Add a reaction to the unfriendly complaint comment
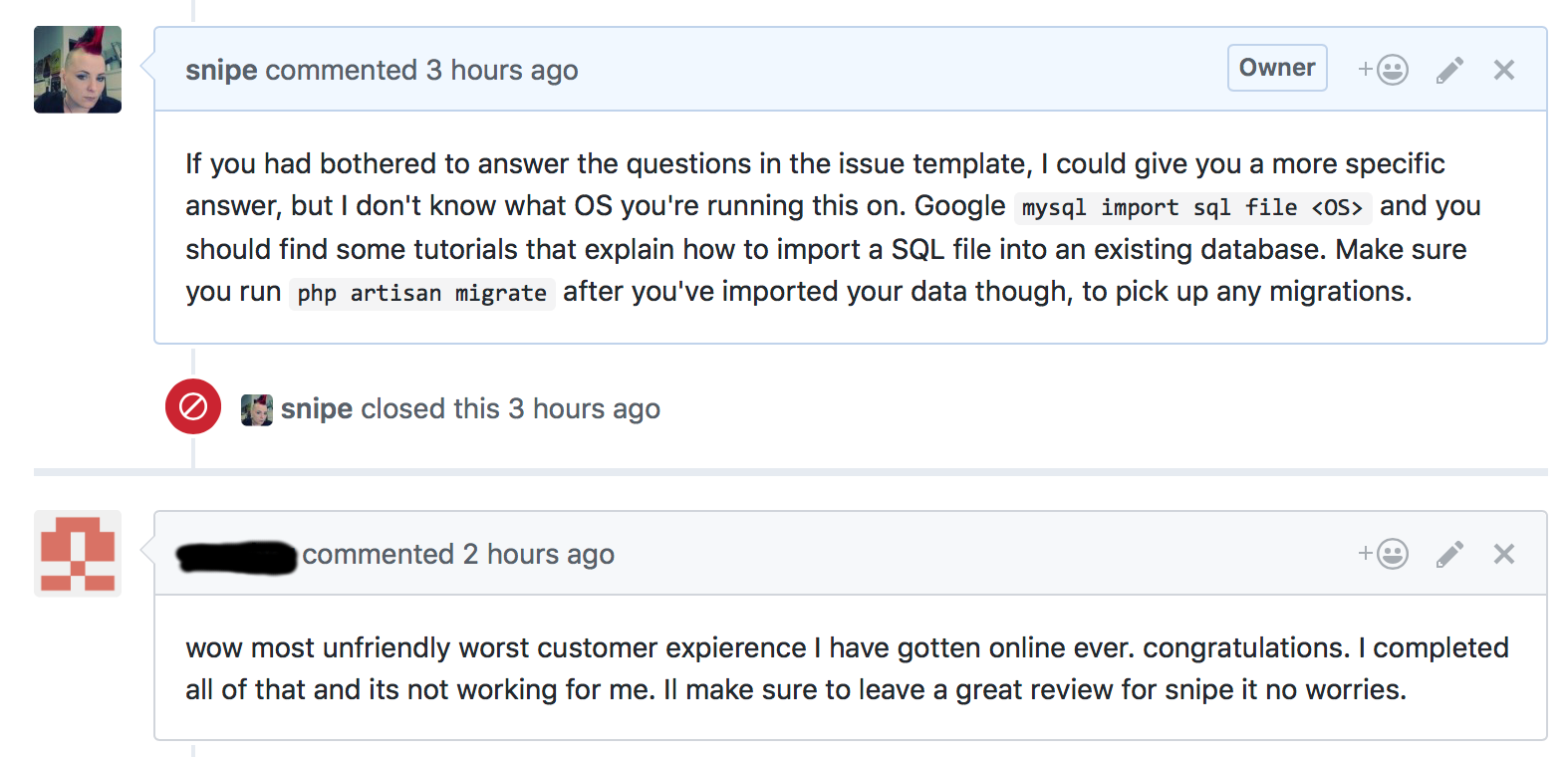 click(x=1383, y=554)
